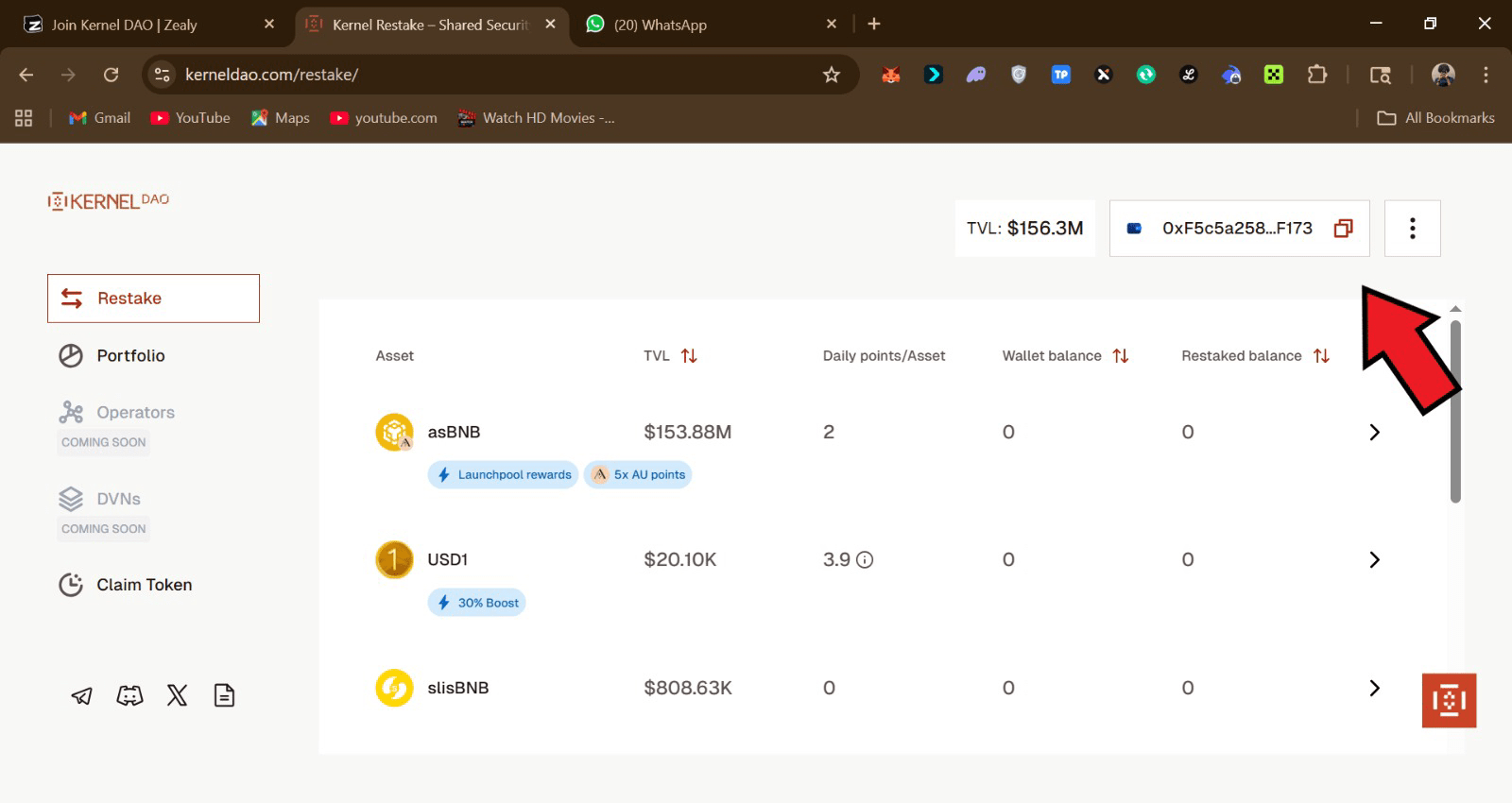Click the USD1 TVL value $20.10K
This screenshot has width=1512, height=803.
[680, 559]
